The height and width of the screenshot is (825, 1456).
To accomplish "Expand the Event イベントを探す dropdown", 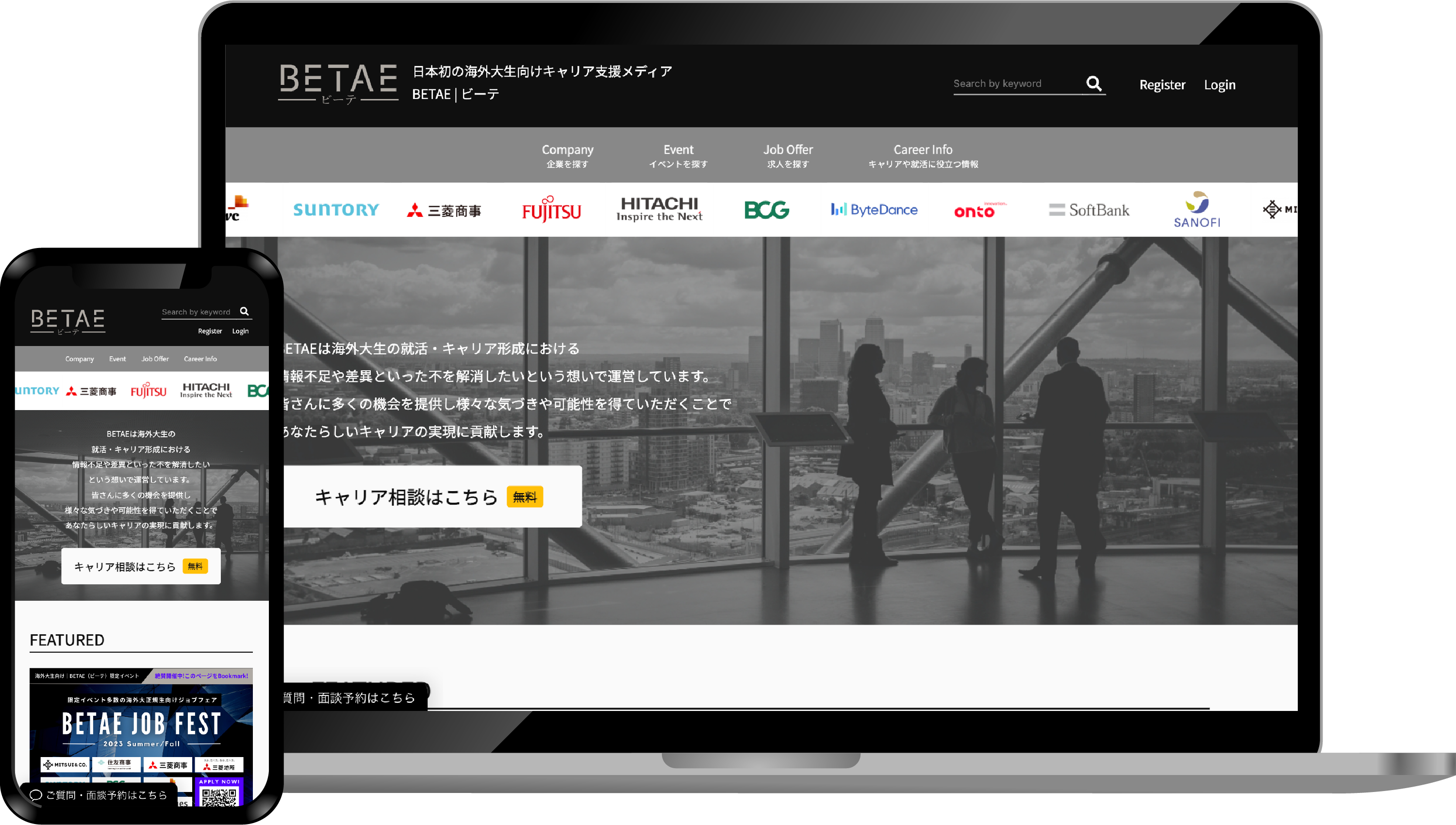I will click(679, 155).
